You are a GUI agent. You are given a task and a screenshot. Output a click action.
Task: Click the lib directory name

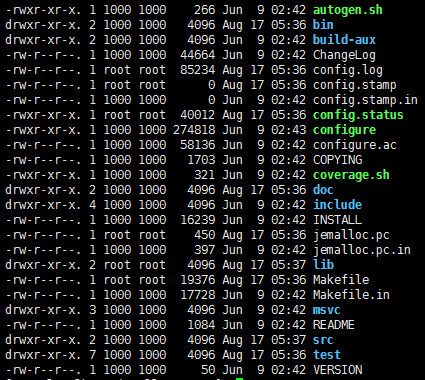tap(323, 265)
